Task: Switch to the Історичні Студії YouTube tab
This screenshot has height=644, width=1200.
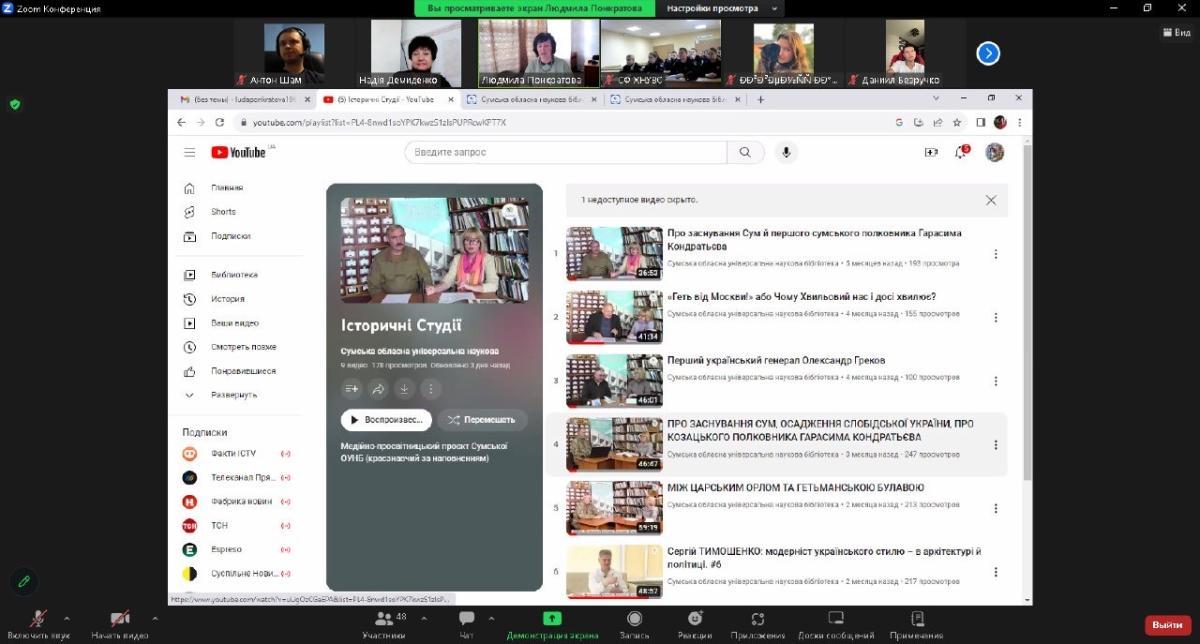Action: (x=385, y=100)
